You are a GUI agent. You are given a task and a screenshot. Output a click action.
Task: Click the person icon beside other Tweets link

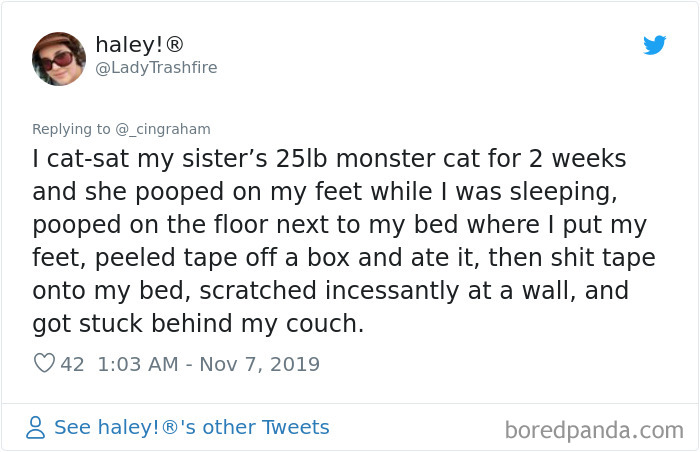pyautogui.click(x=36, y=428)
